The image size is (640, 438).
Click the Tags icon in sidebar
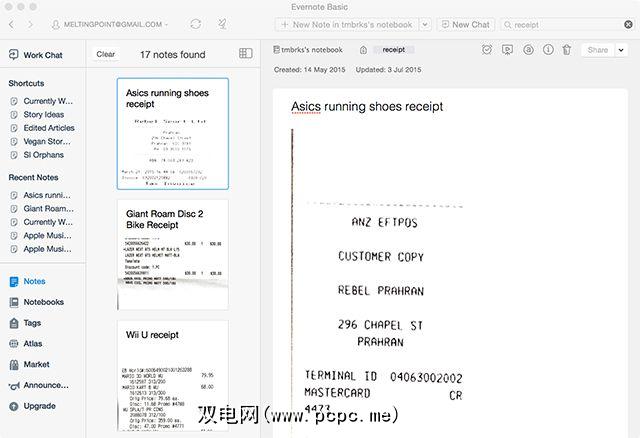14,323
